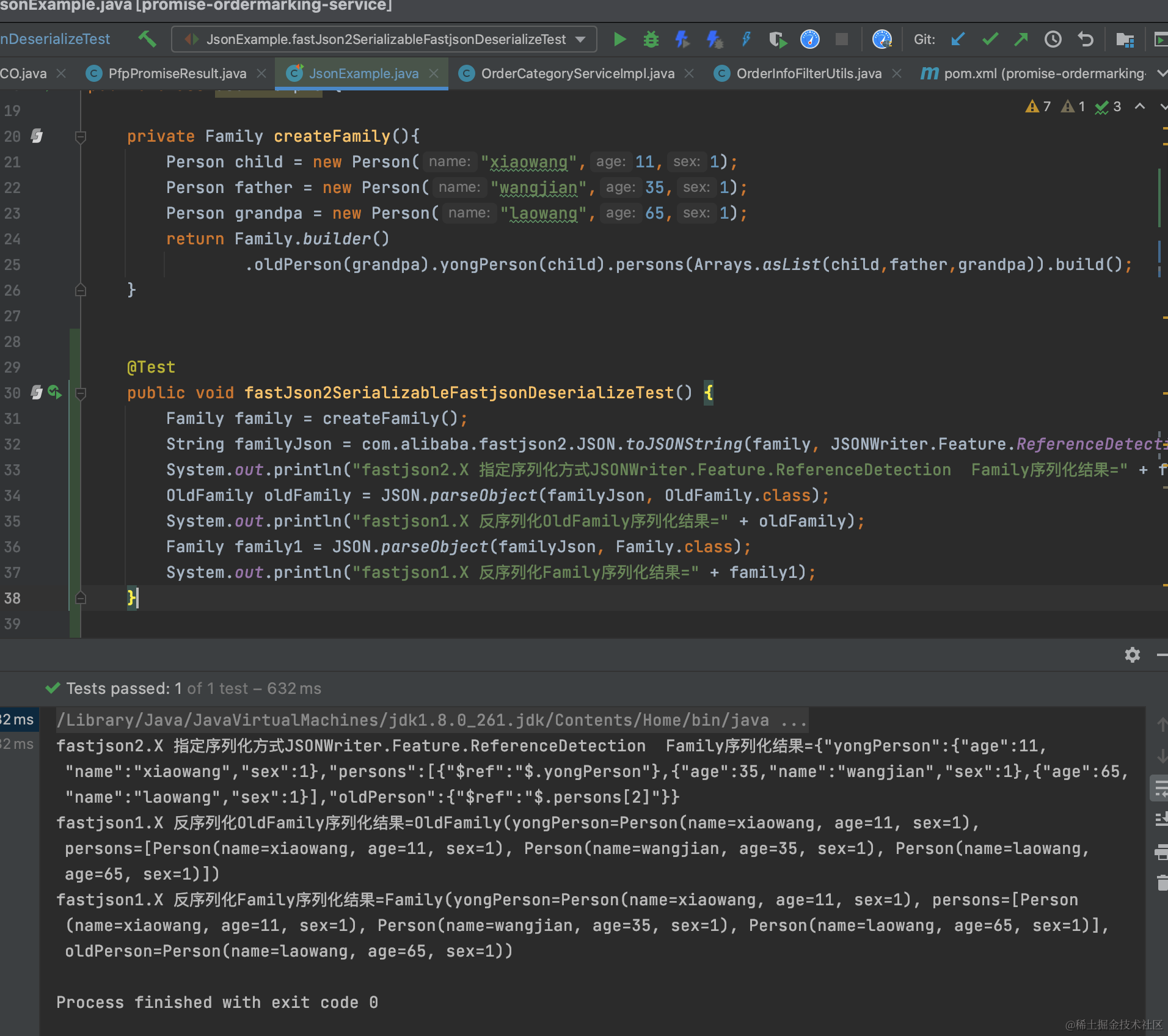Click the typo indicator showing 3
Screen dimensions: 1168x1036
tap(1108, 107)
